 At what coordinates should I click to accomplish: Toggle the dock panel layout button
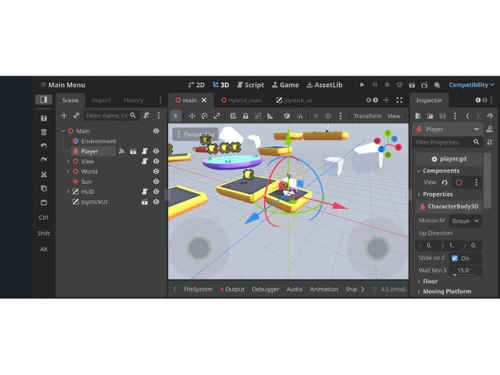[44, 100]
